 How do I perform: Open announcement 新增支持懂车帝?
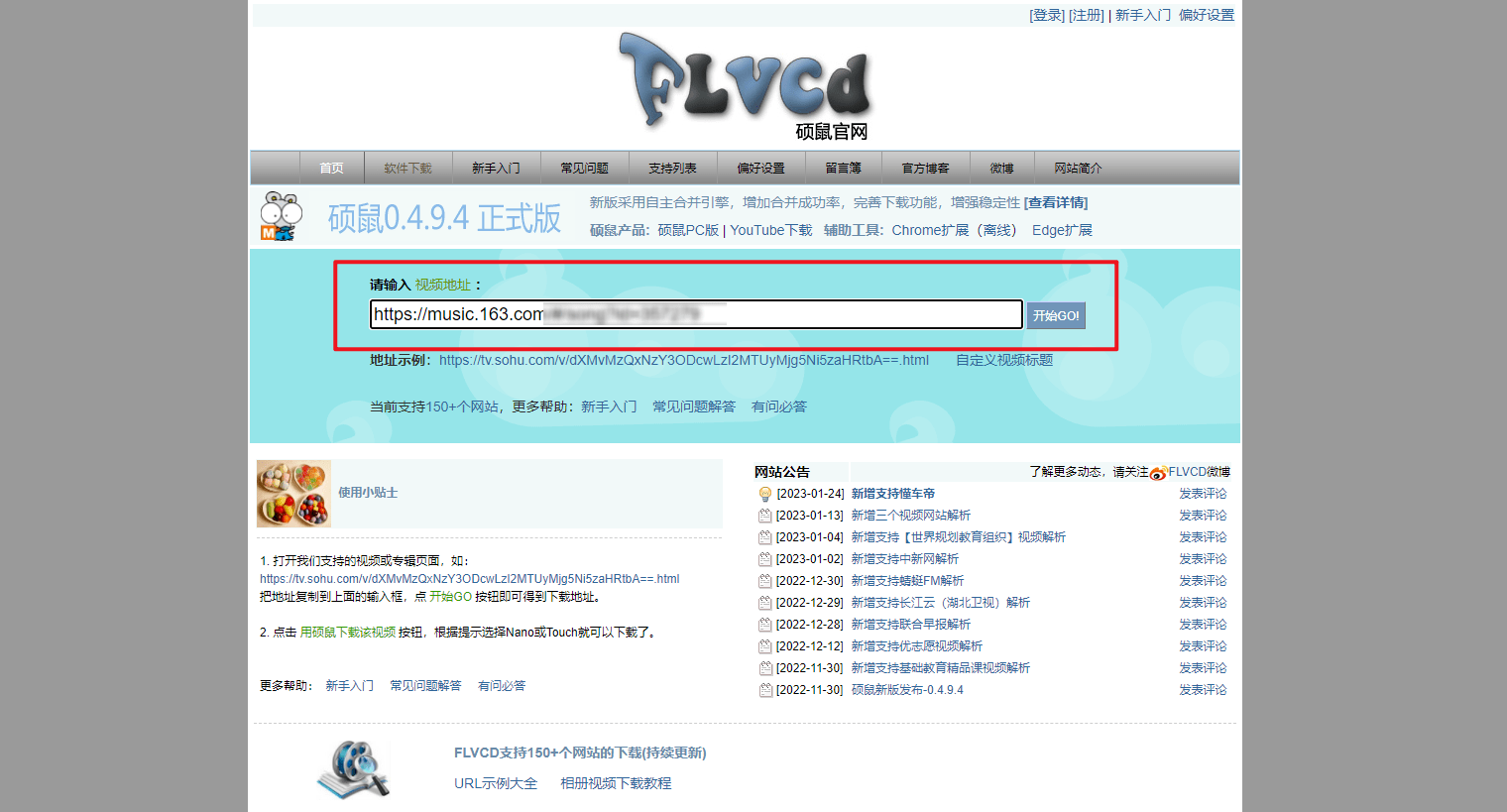click(893, 494)
